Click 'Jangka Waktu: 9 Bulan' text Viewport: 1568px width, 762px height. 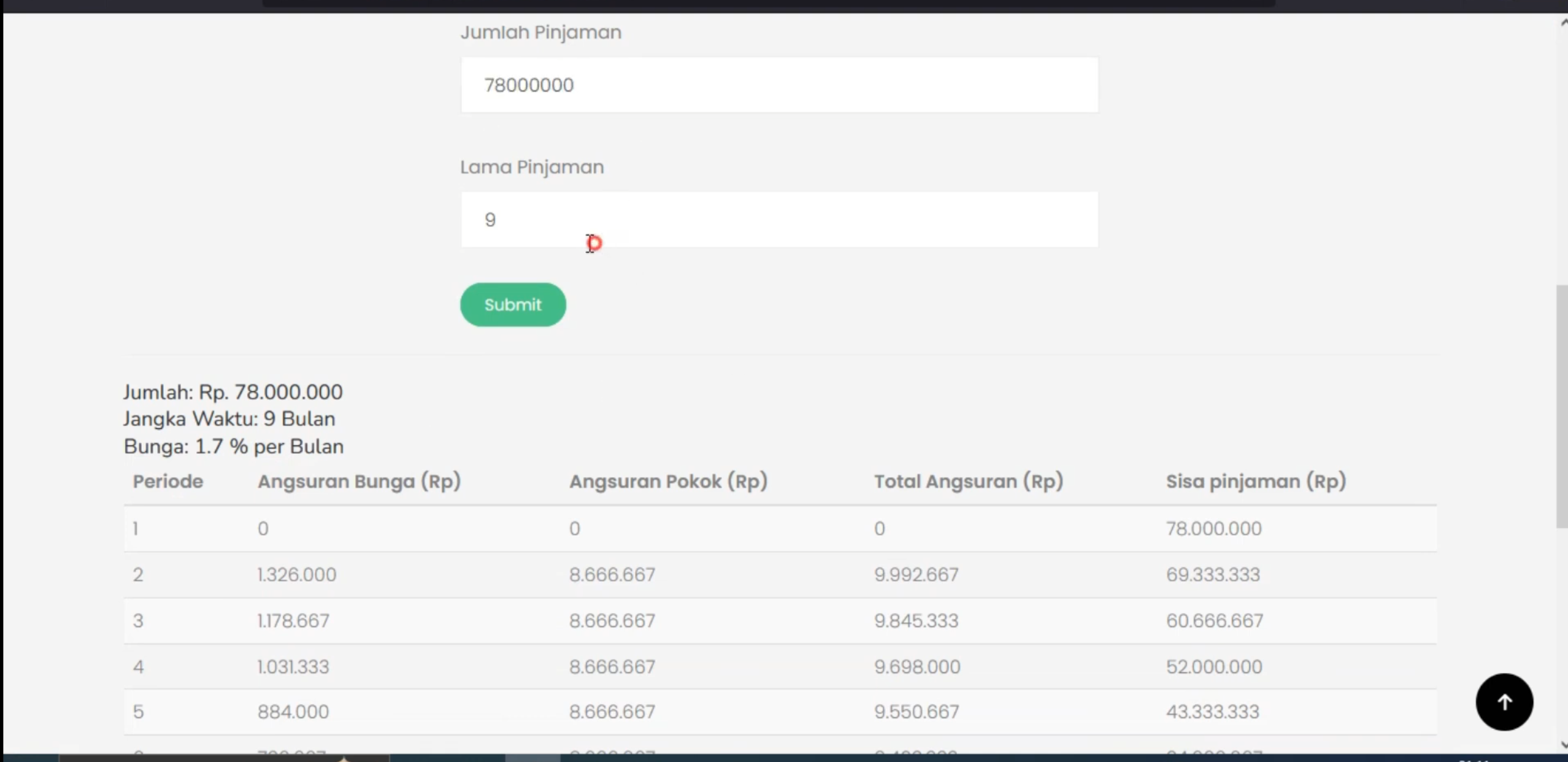pyautogui.click(x=229, y=419)
